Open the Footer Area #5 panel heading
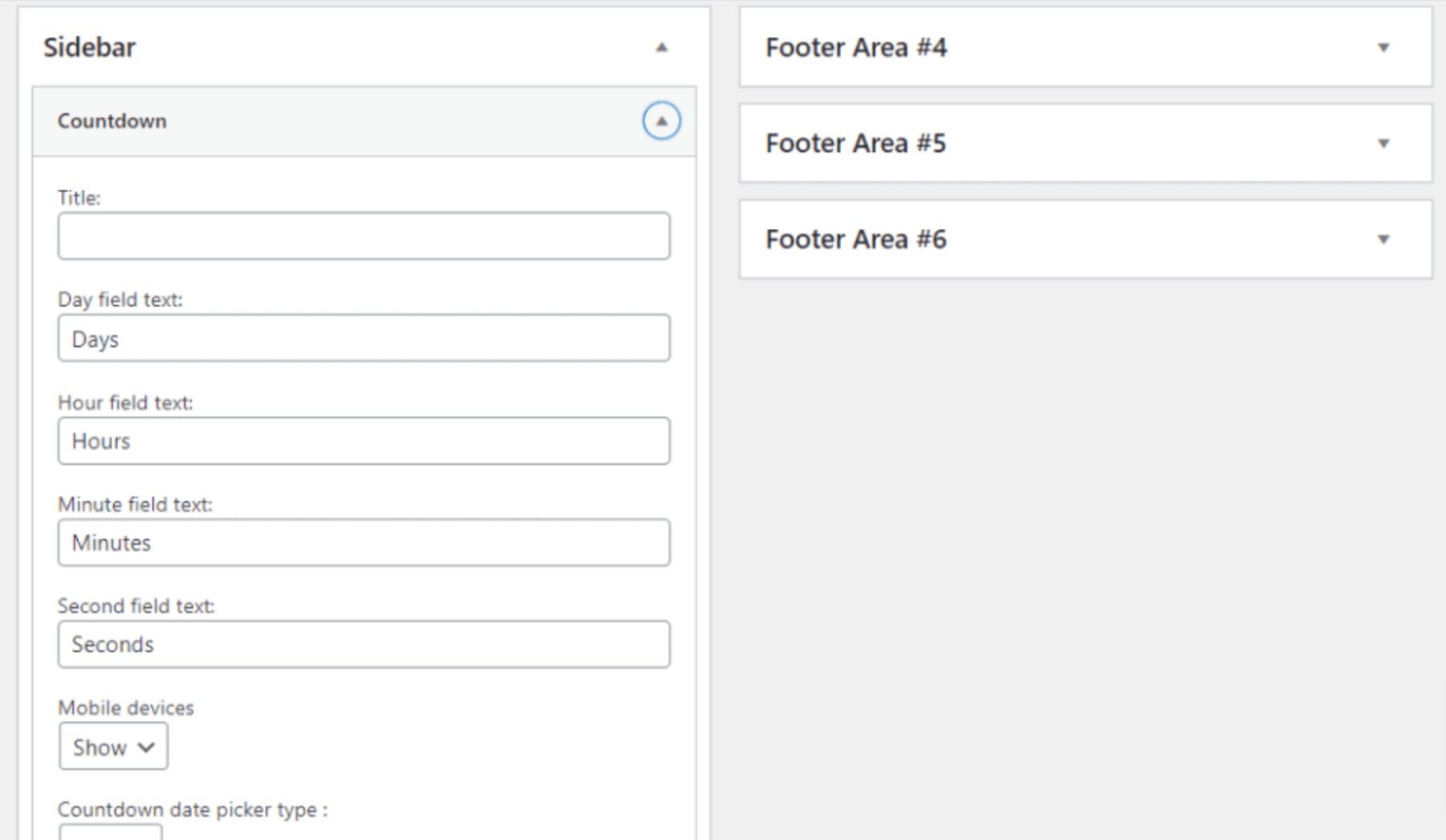 856,144
